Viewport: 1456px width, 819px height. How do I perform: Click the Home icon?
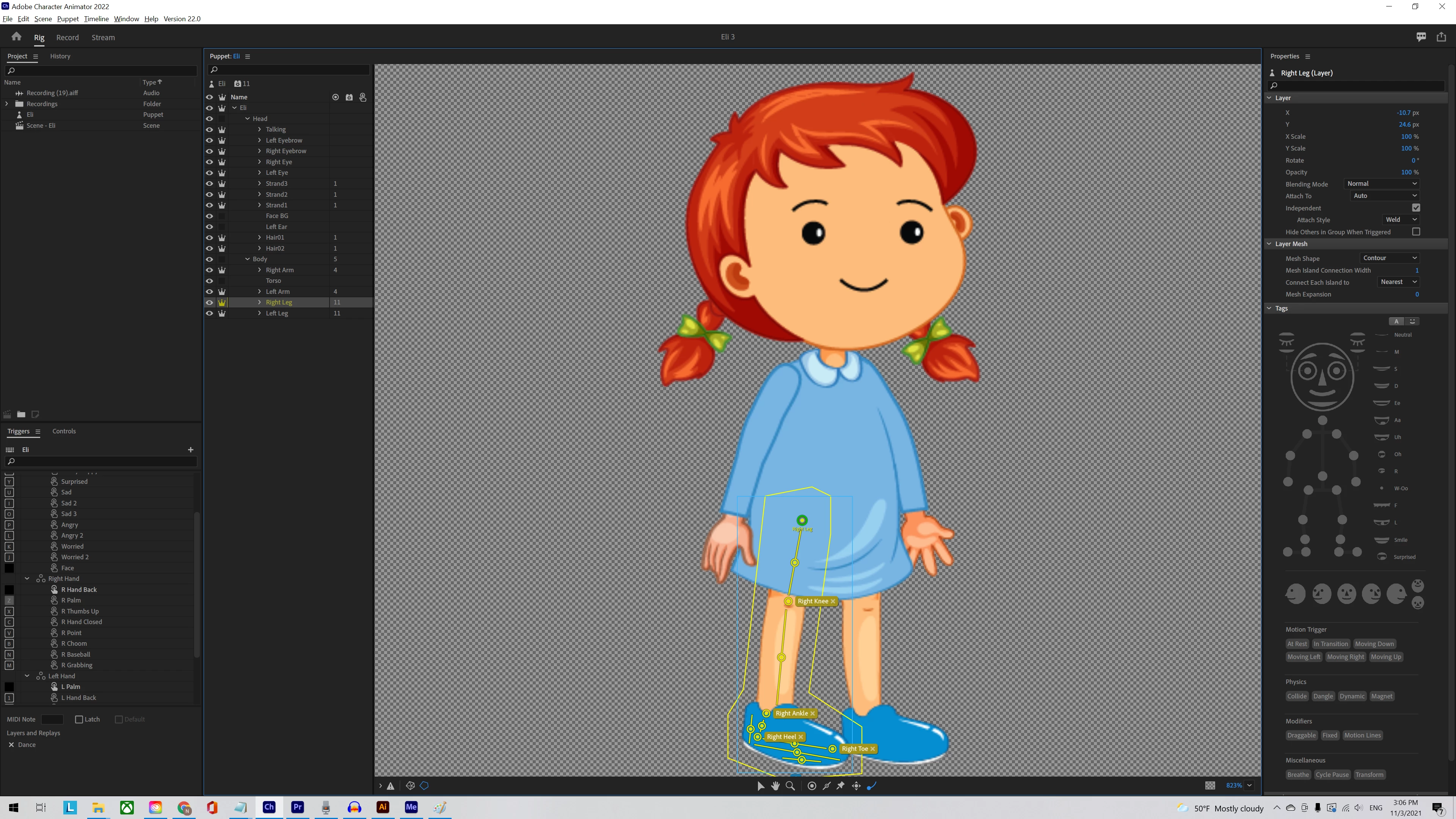click(16, 37)
